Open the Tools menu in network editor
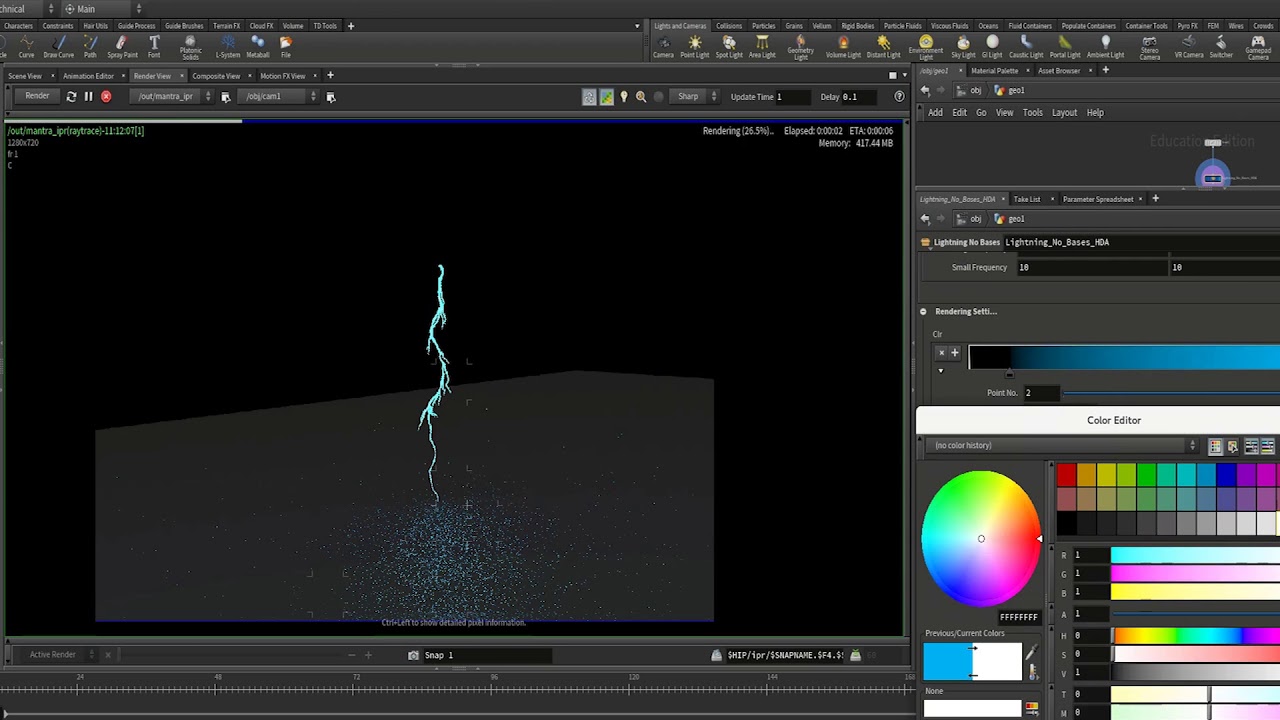1280x720 pixels. [x=1032, y=112]
